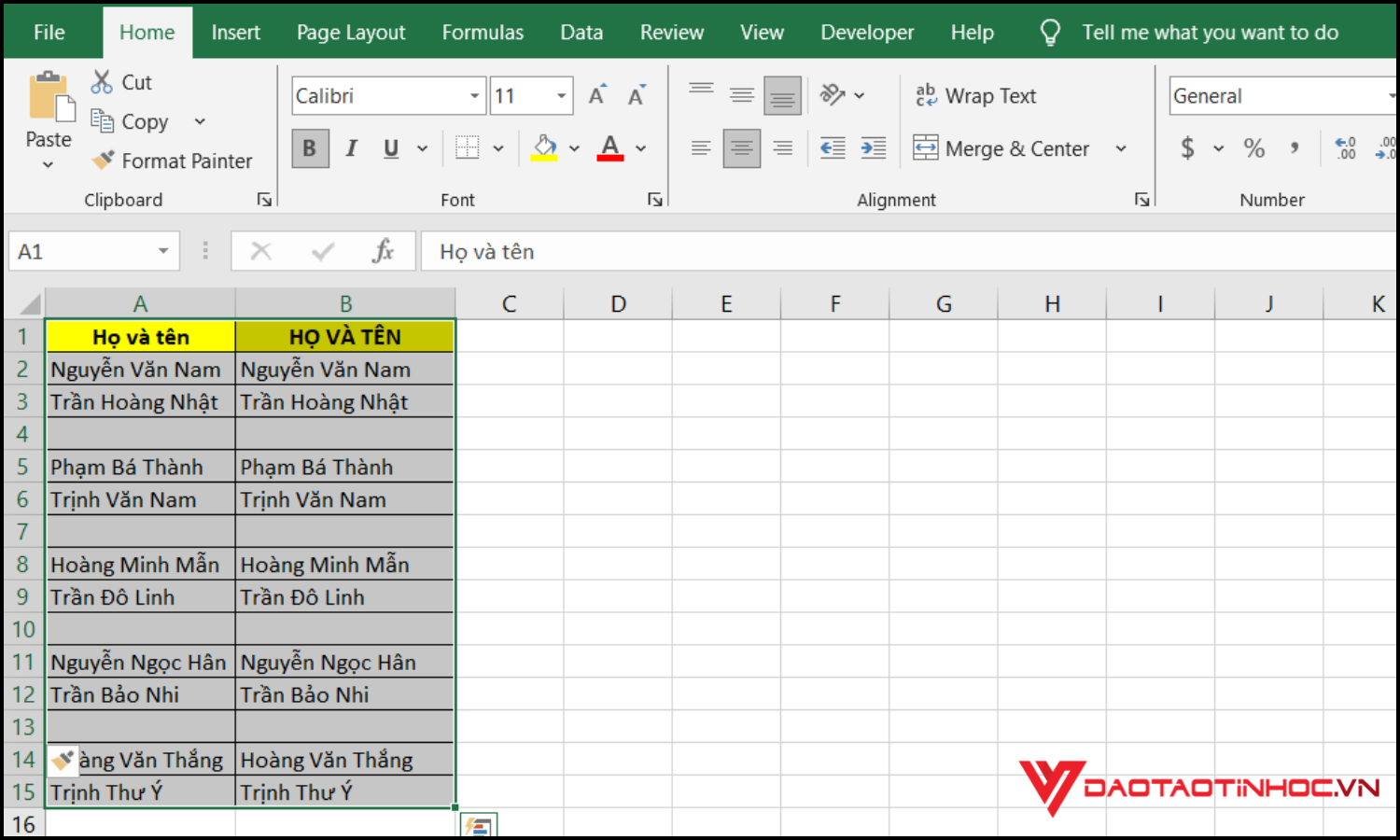This screenshot has width=1400, height=840.
Task: Click the Increase Indent icon
Action: (874, 148)
